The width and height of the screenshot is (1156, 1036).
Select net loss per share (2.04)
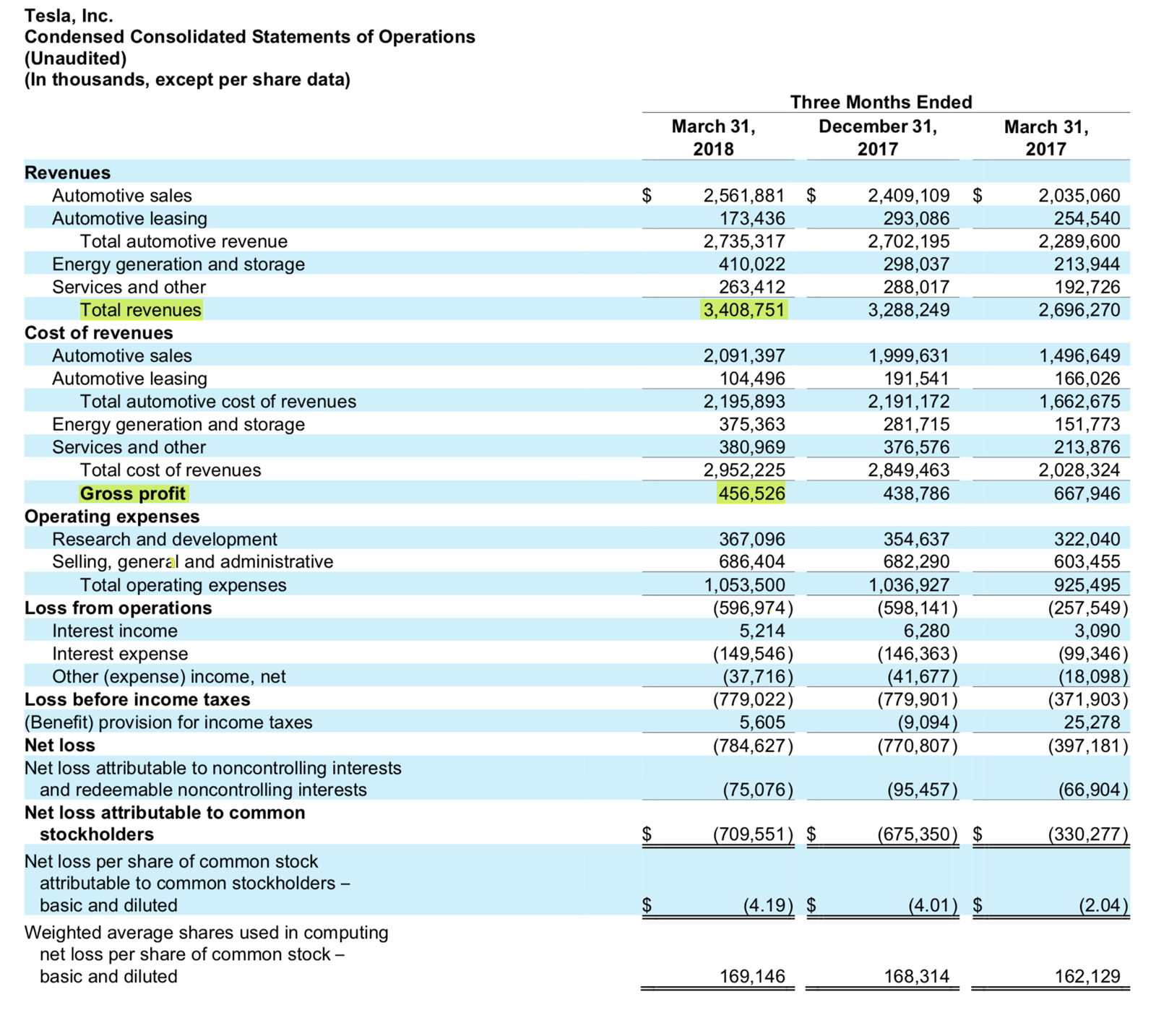pos(1103,906)
